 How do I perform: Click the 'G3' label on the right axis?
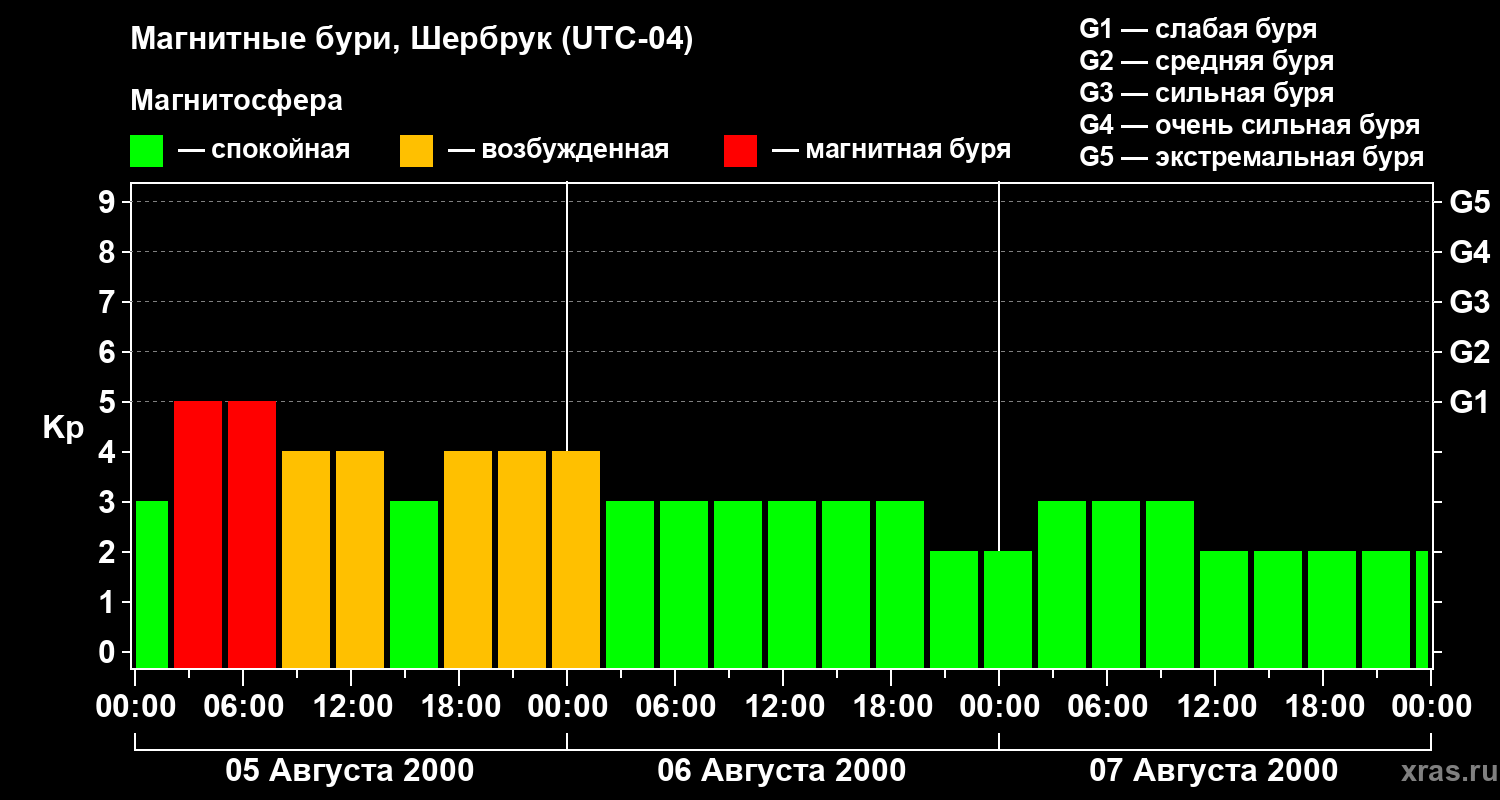click(x=1469, y=302)
